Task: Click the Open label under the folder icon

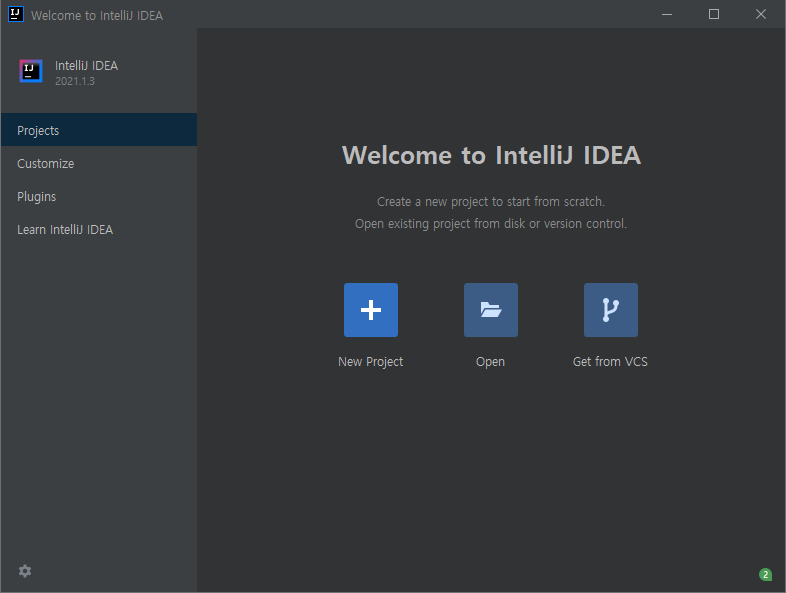Action: point(490,361)
